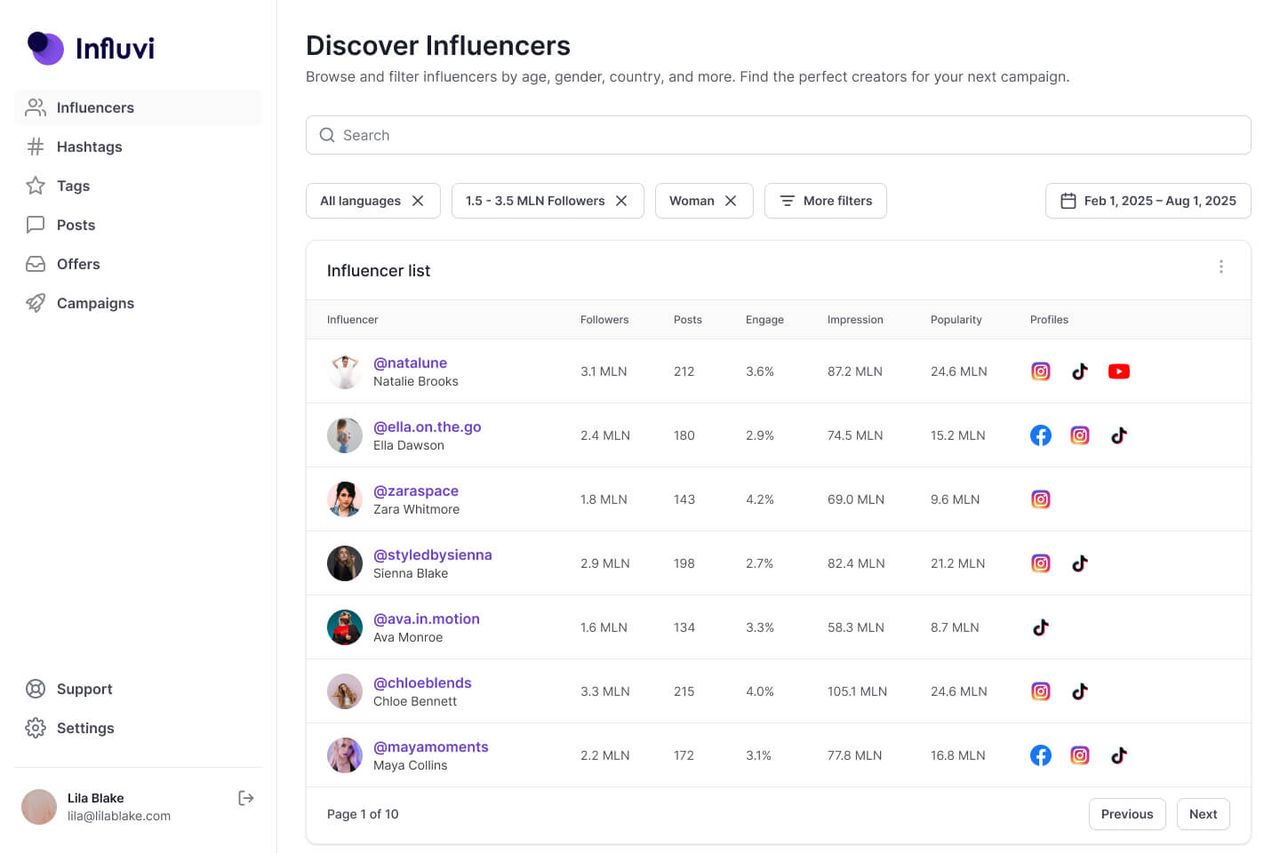This screenshot has height=853, width=1280.
Task: Open Ava Monroe's TikTok profile icon
Action: click(1041, 627)
